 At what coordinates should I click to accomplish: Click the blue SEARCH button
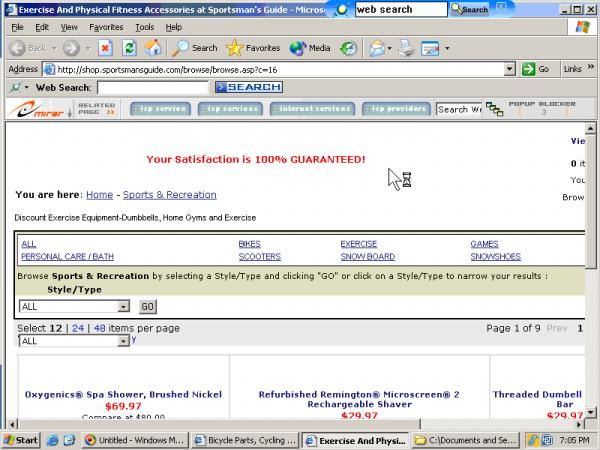pos(249,87)
